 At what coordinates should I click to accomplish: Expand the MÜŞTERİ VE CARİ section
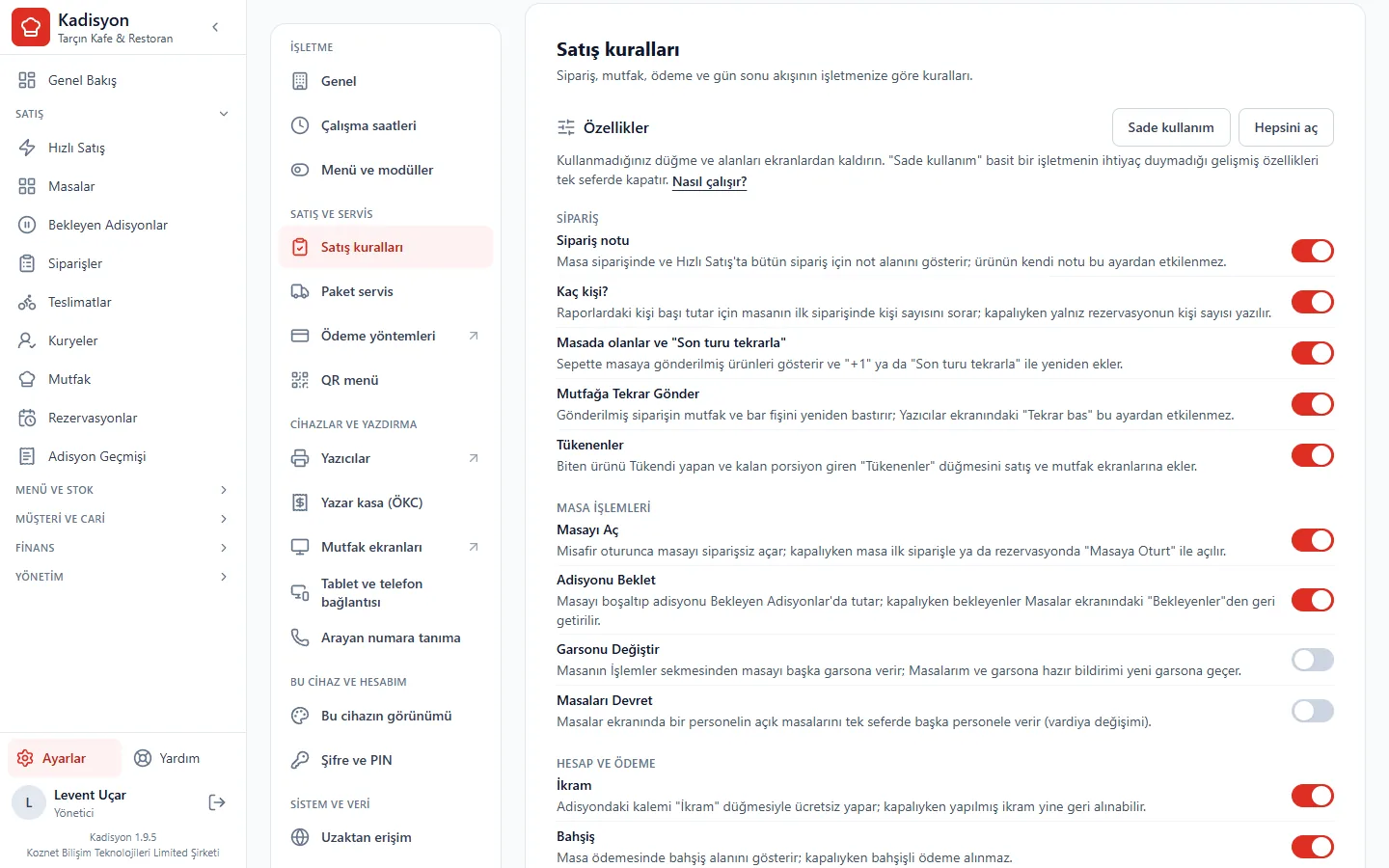123,519
